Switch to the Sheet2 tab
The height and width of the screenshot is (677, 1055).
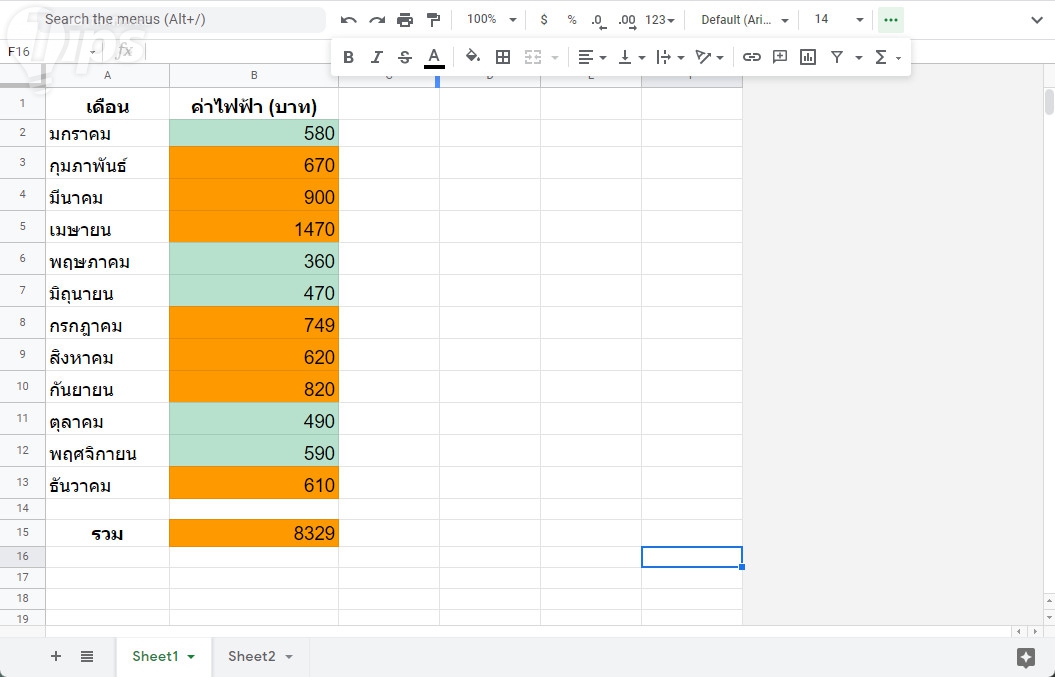[x=252, y=656]
